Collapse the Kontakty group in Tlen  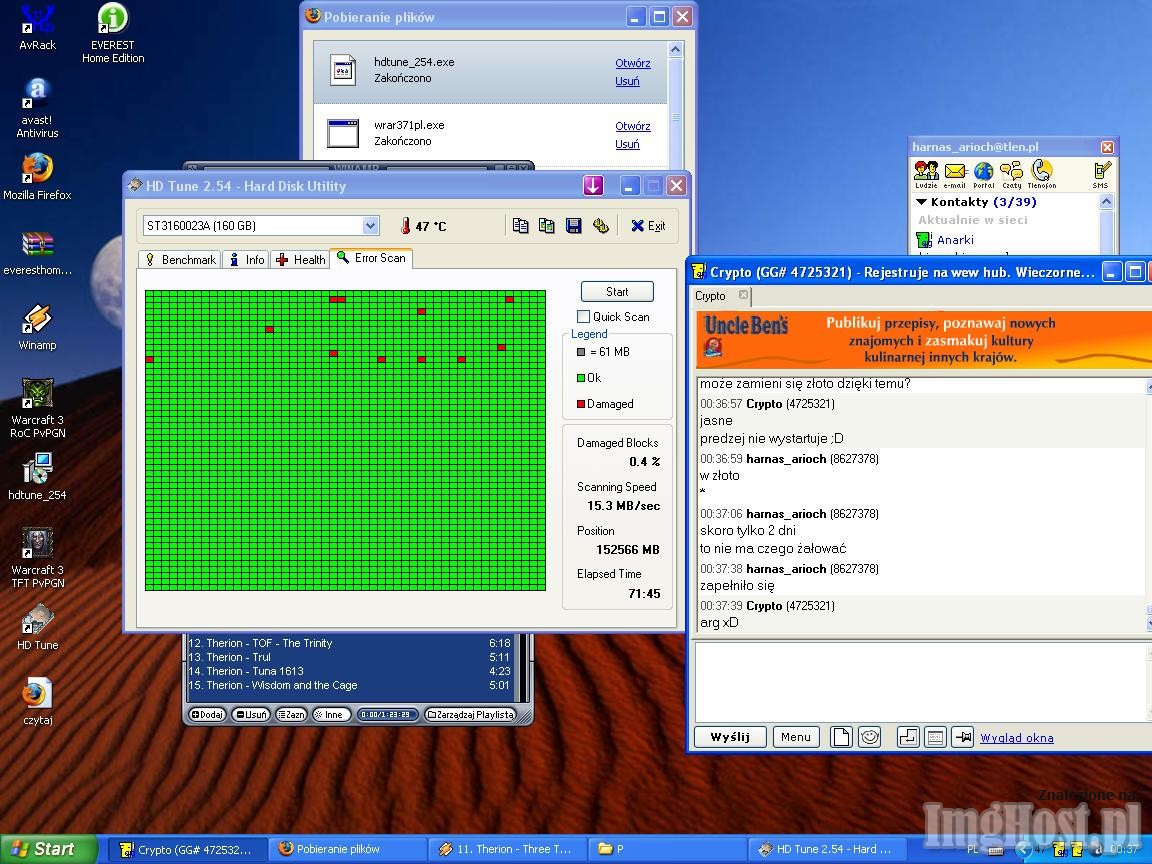(921, 201)
